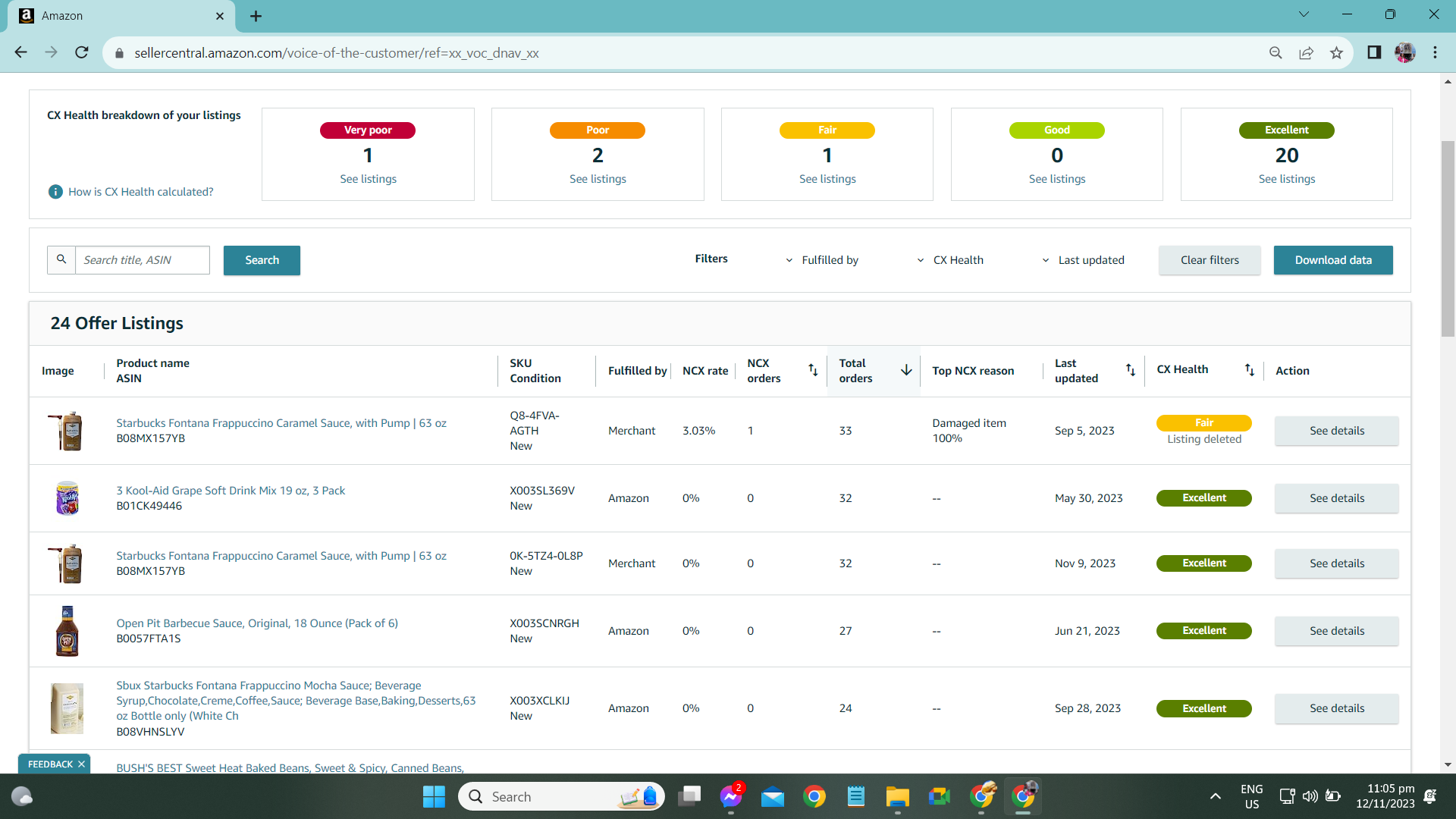
Task: Click the search magnifier icon beside the ASIN field
Action: coord(61,259)
